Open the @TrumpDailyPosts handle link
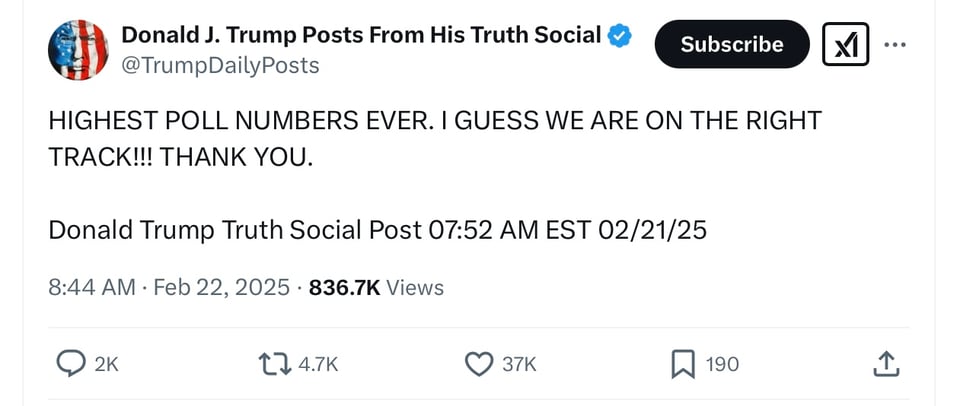 220,65
